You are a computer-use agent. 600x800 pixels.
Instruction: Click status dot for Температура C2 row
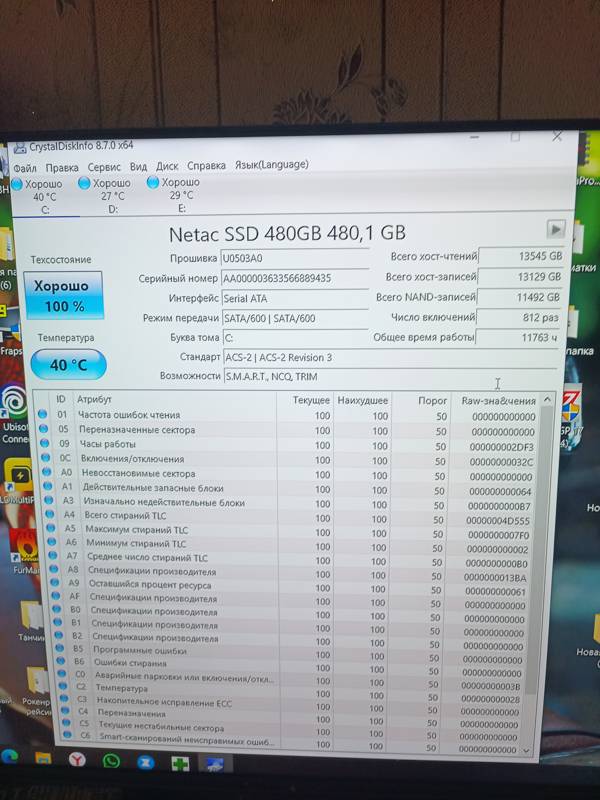pos(62,686)
